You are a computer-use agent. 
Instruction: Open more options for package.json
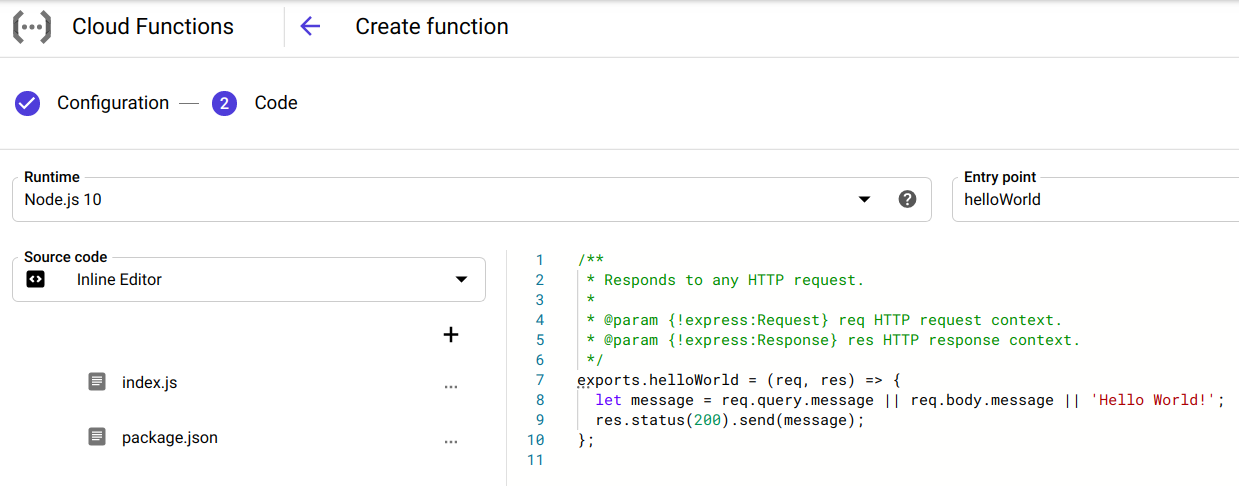451,440
